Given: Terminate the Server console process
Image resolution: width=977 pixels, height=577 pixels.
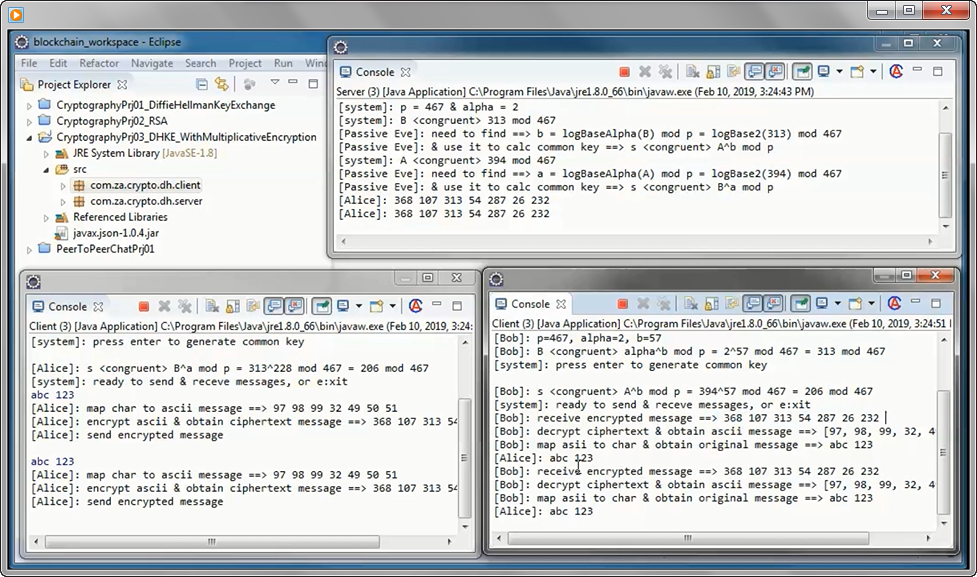Looking at the screenshot, I should 624,71.
